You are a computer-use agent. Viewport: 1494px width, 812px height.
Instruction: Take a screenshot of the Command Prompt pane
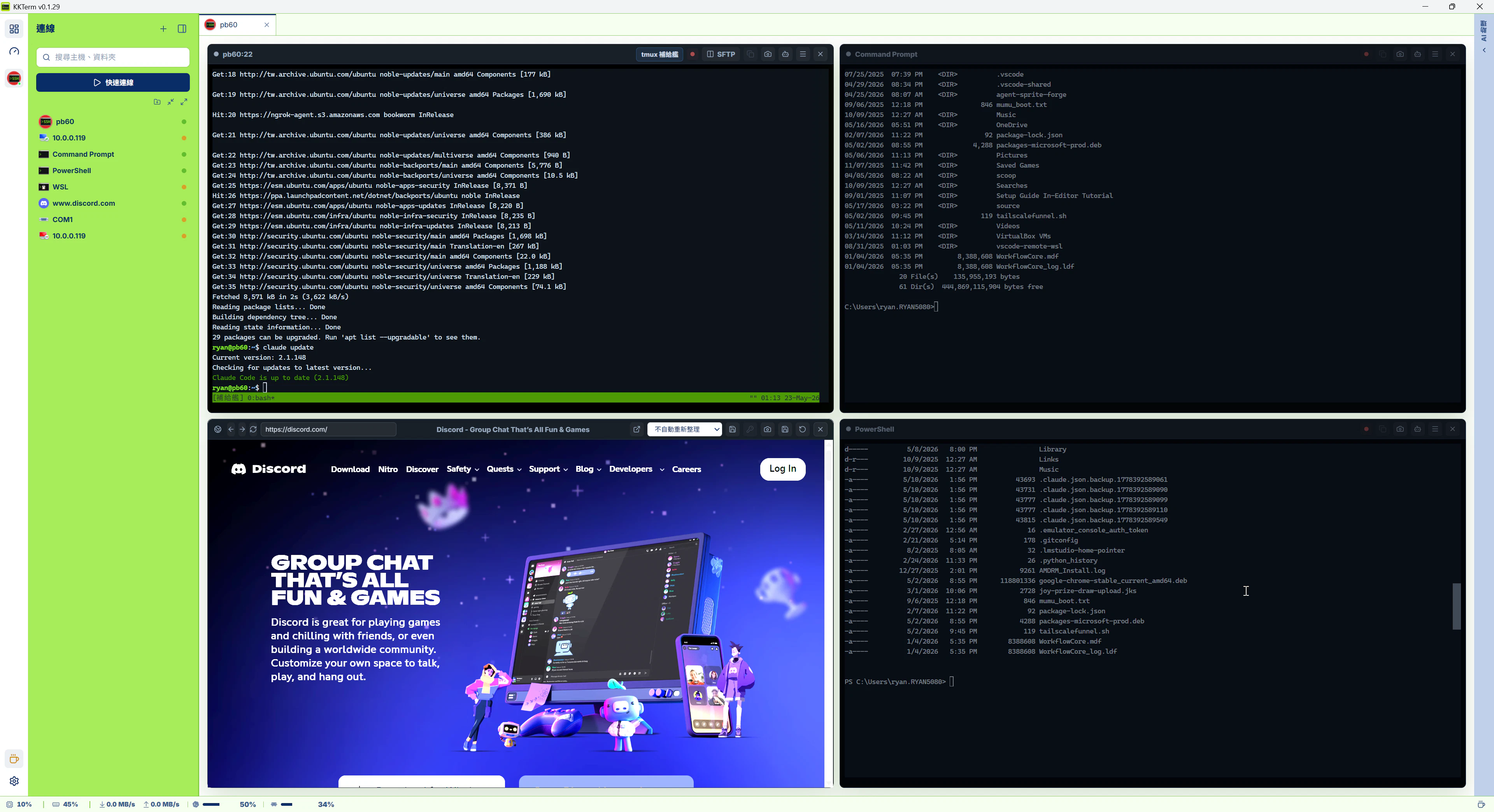1400,54
